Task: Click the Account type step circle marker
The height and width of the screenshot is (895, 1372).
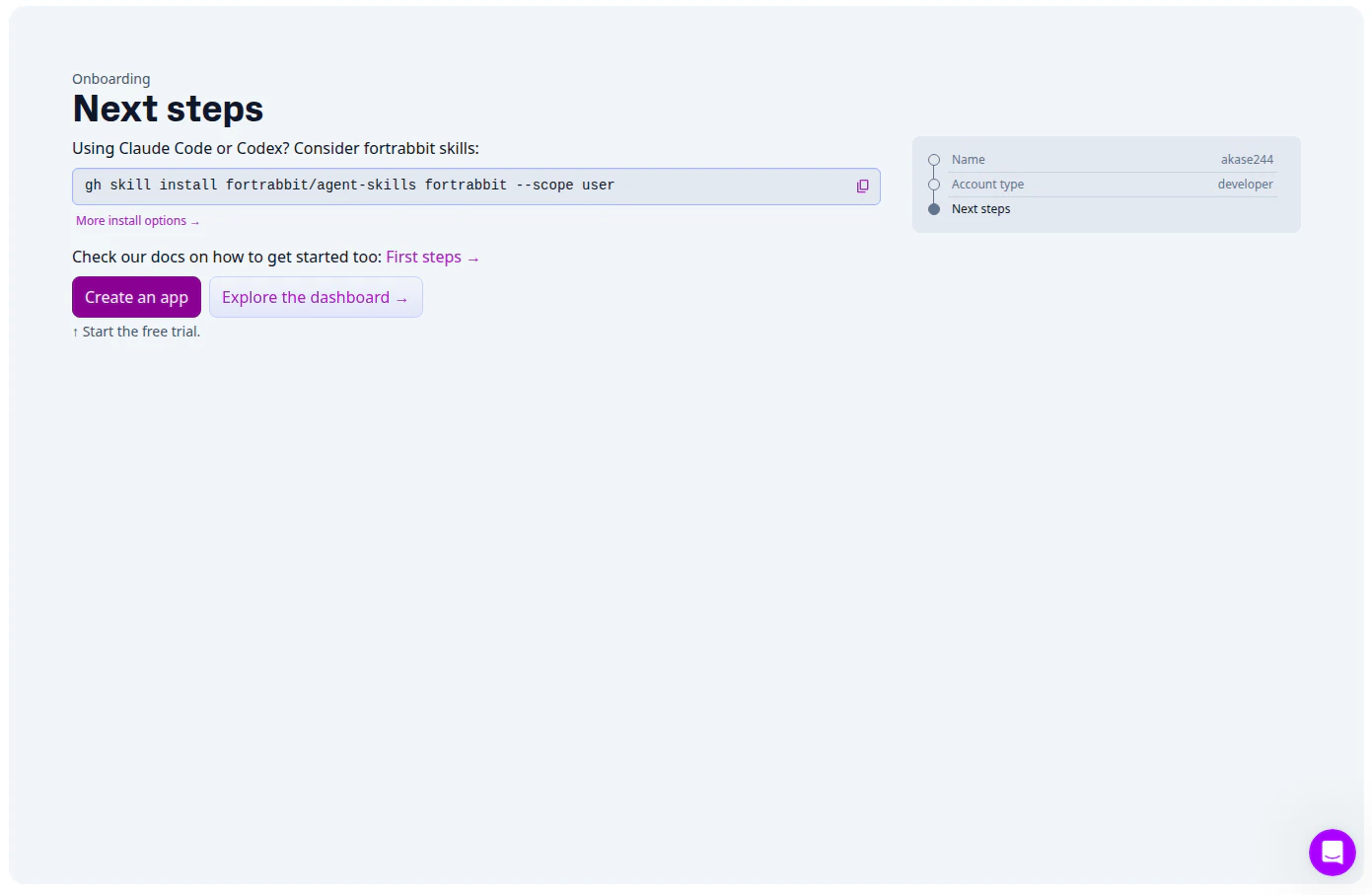Action: [934, 185]
